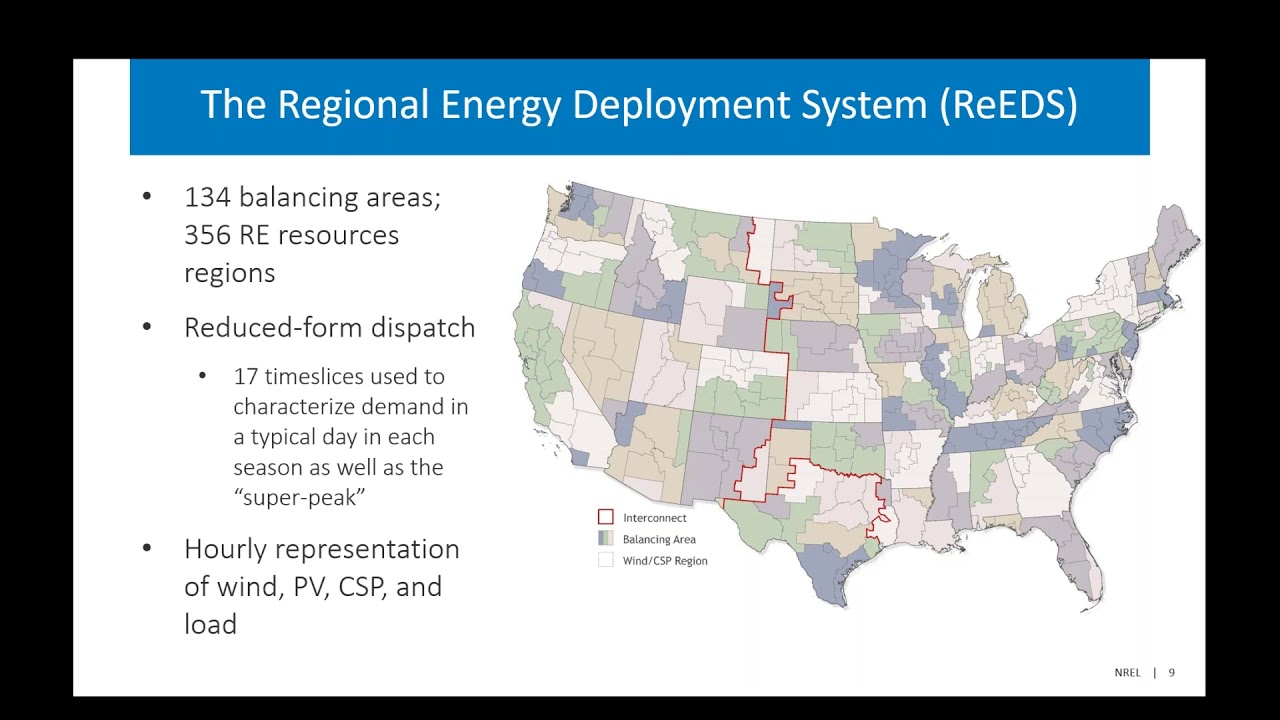Click the red Interconnect legend swatch

click(605, 517)
